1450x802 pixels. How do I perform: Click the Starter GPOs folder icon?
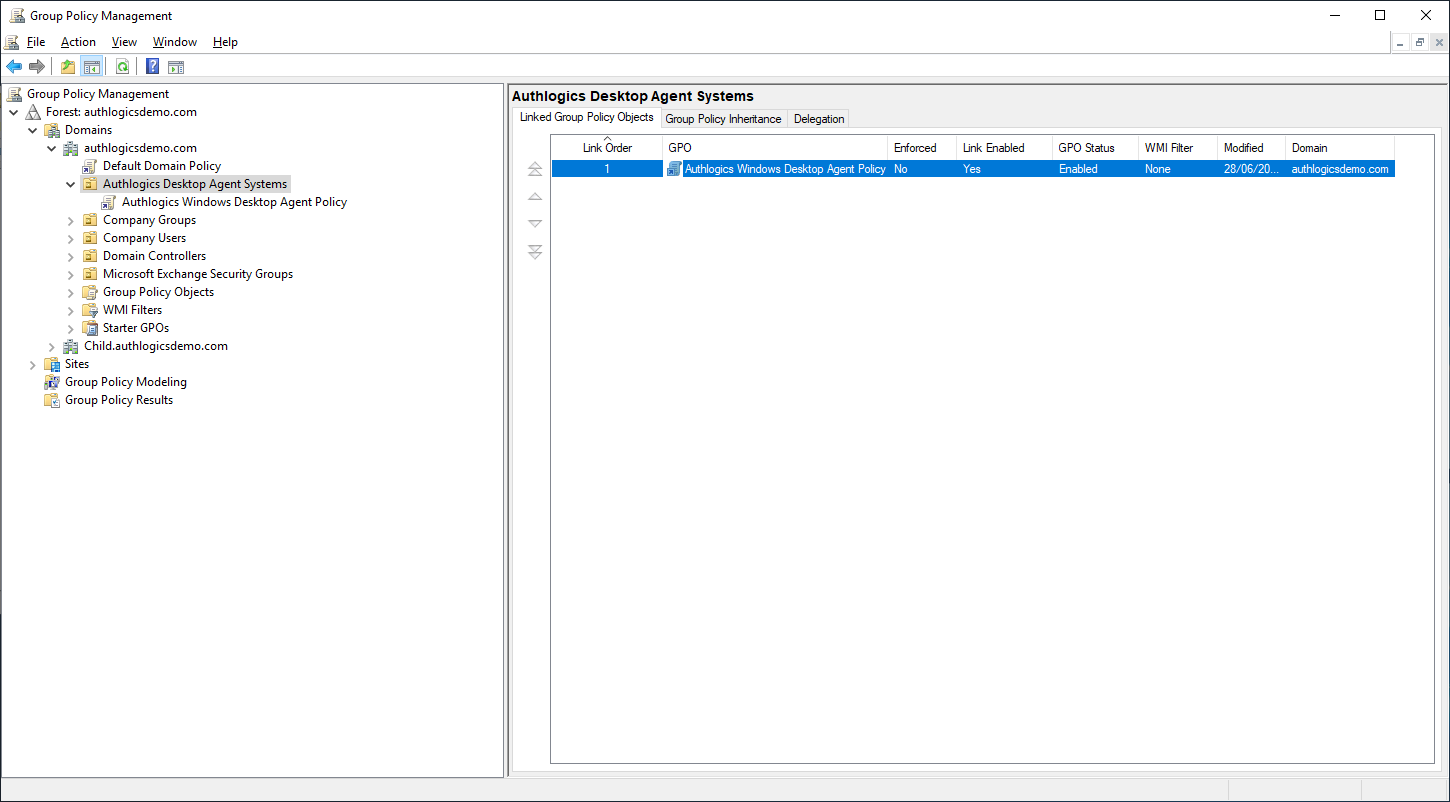(91, 328)
